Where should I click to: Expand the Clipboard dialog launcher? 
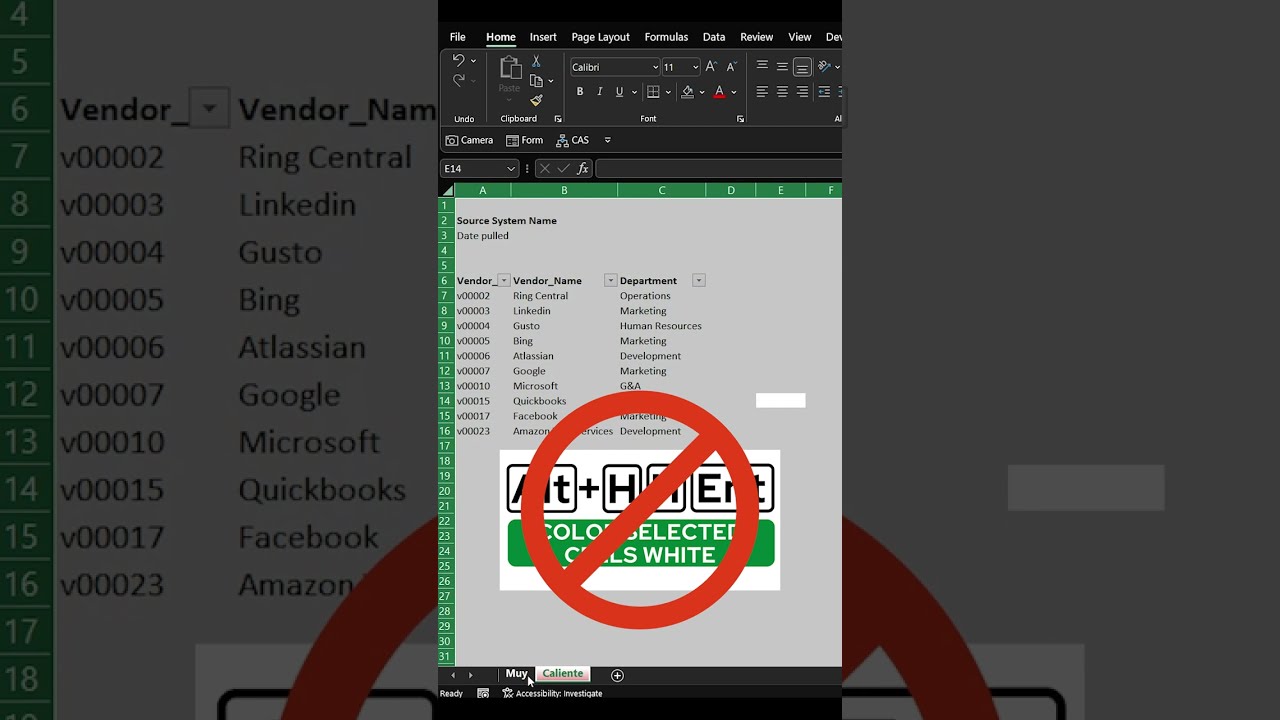click(x=558, y=119)
